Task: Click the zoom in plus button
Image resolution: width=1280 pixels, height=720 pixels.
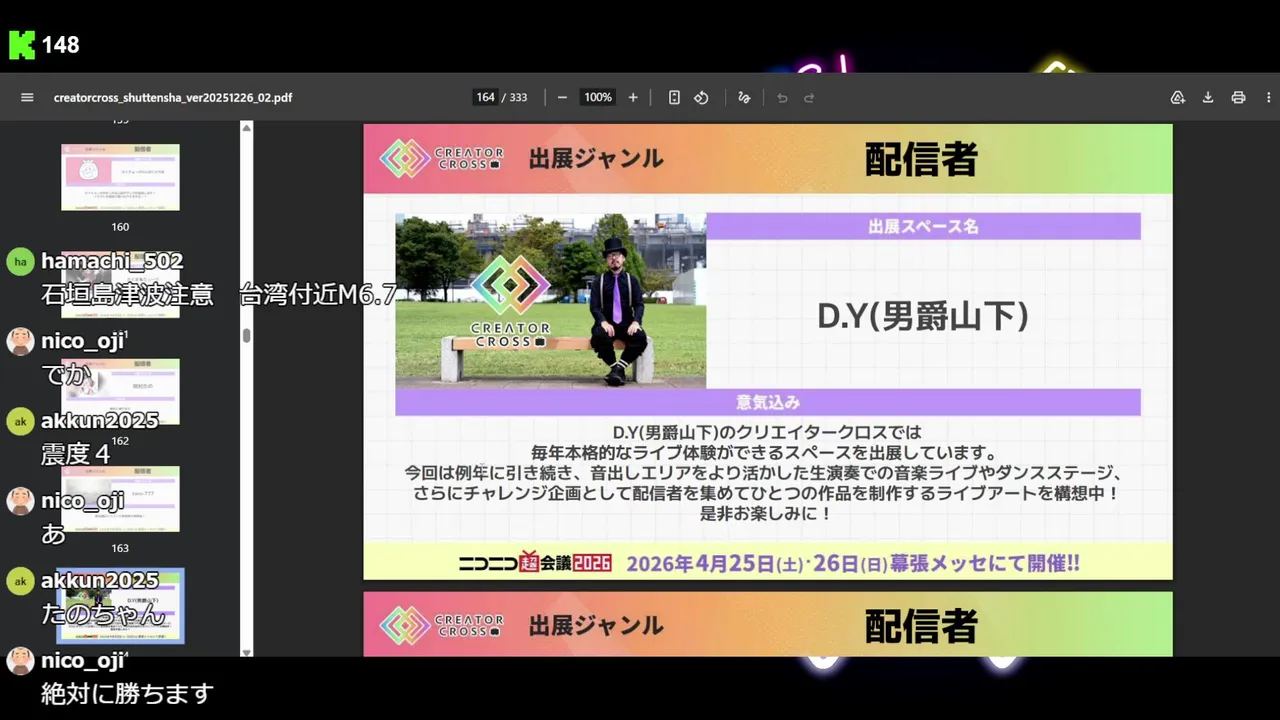Action: pos(633,97)
